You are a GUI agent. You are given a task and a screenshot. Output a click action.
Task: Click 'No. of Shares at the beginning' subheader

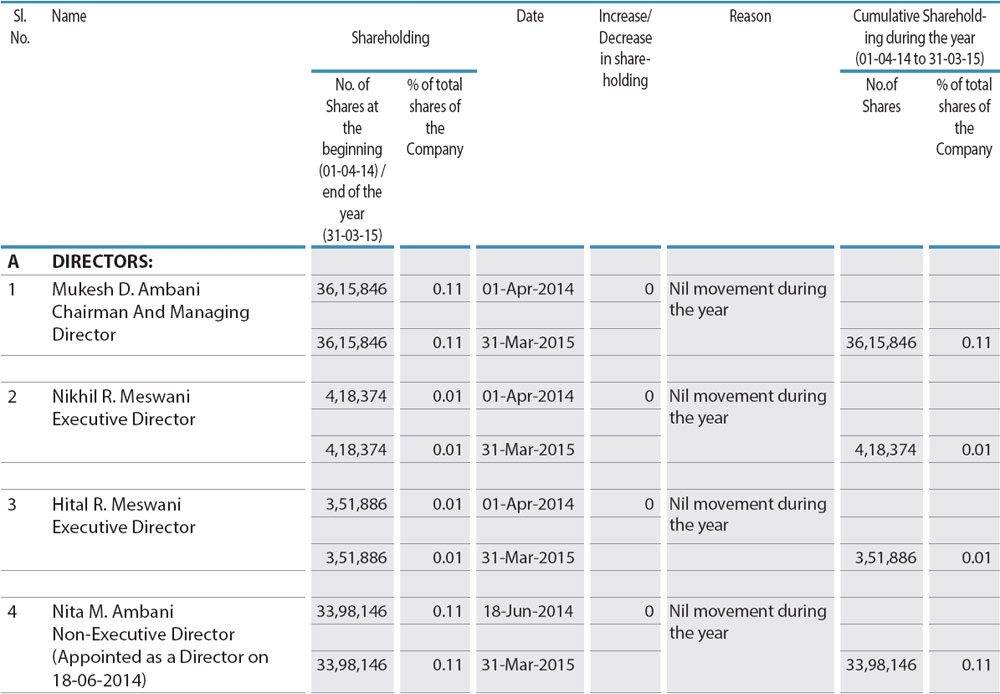coord(352,160)
